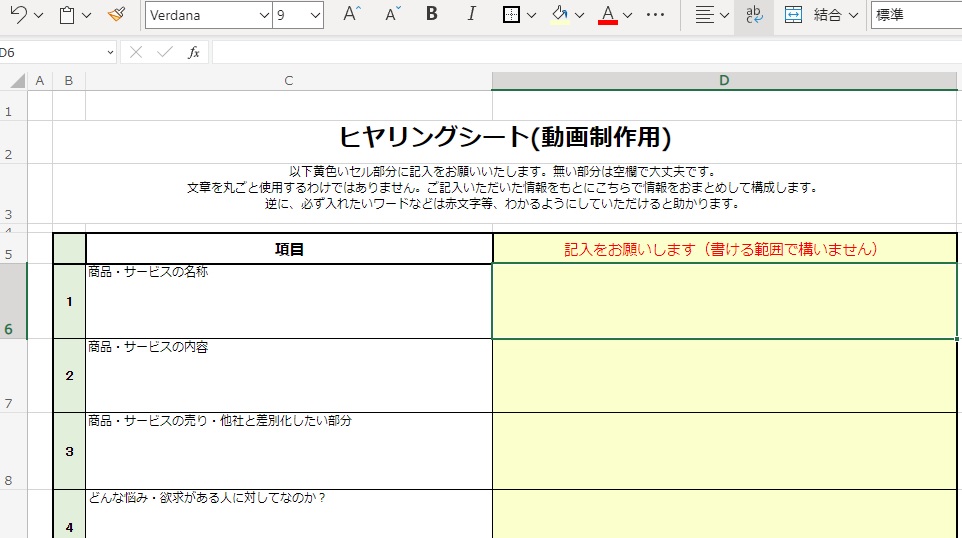Open the 標準 number format box
The width and height of the screenshot is (962, 538).
point(916,15)
